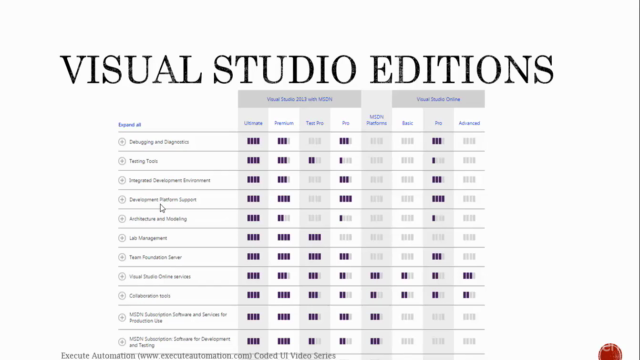This screenshot has width=640, height=360.
Task: Expand MSDN Subscription Software and Services row
Action: tap(122, 318)
